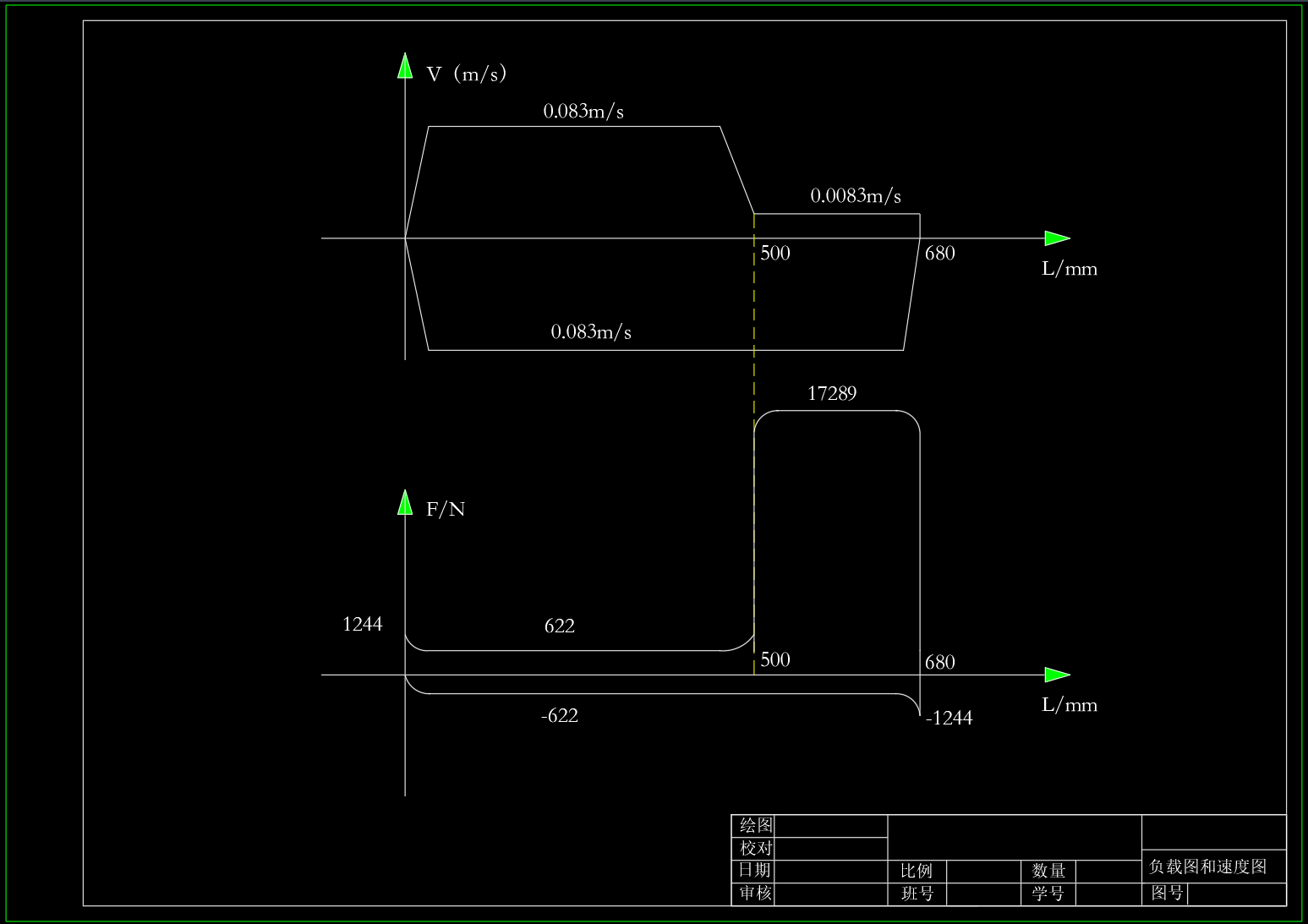Image resolution: width=1308 pixels, height=924 pixels.
Task: Select the "班号" title block cell
Action: (917, 894)
